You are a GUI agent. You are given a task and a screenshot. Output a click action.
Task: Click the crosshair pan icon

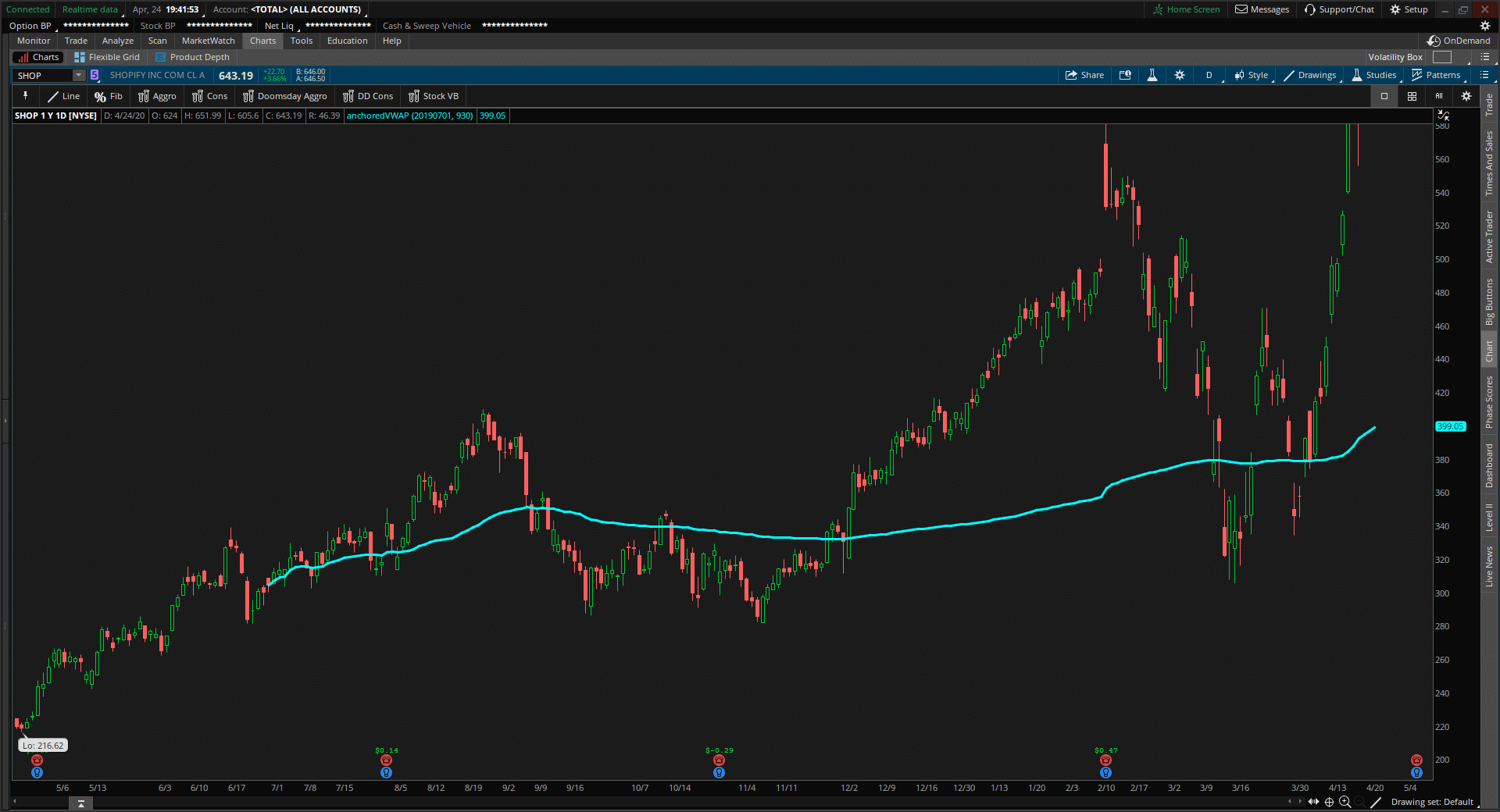(1329, 802)
